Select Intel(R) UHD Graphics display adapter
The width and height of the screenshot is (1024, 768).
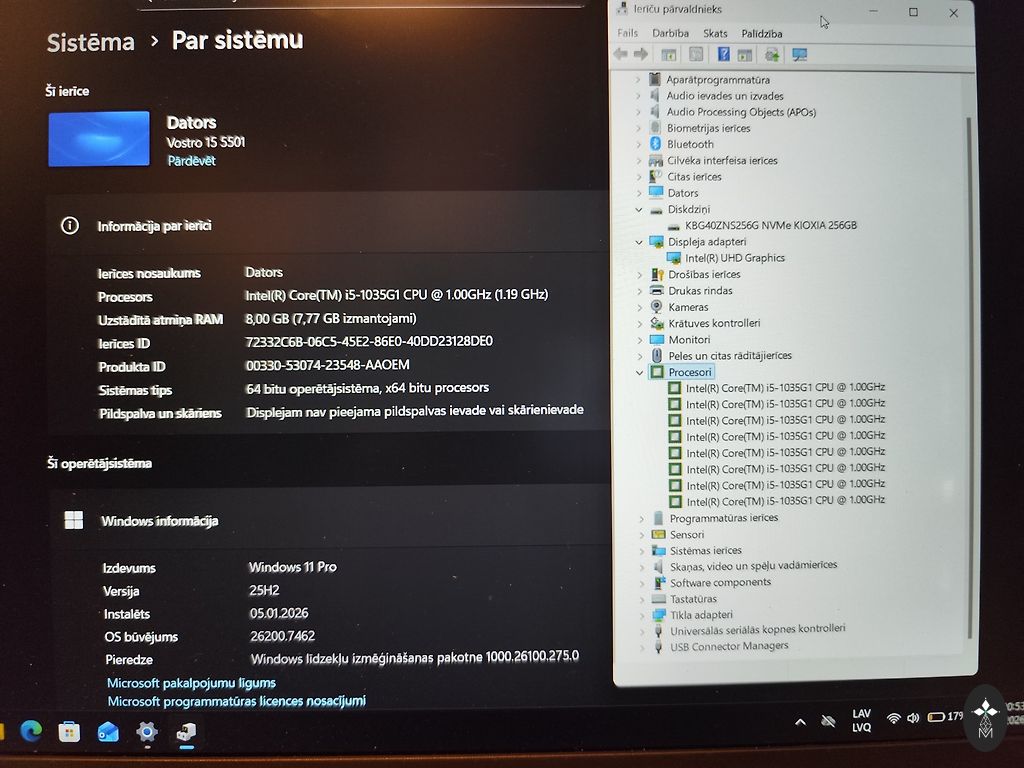734,258
